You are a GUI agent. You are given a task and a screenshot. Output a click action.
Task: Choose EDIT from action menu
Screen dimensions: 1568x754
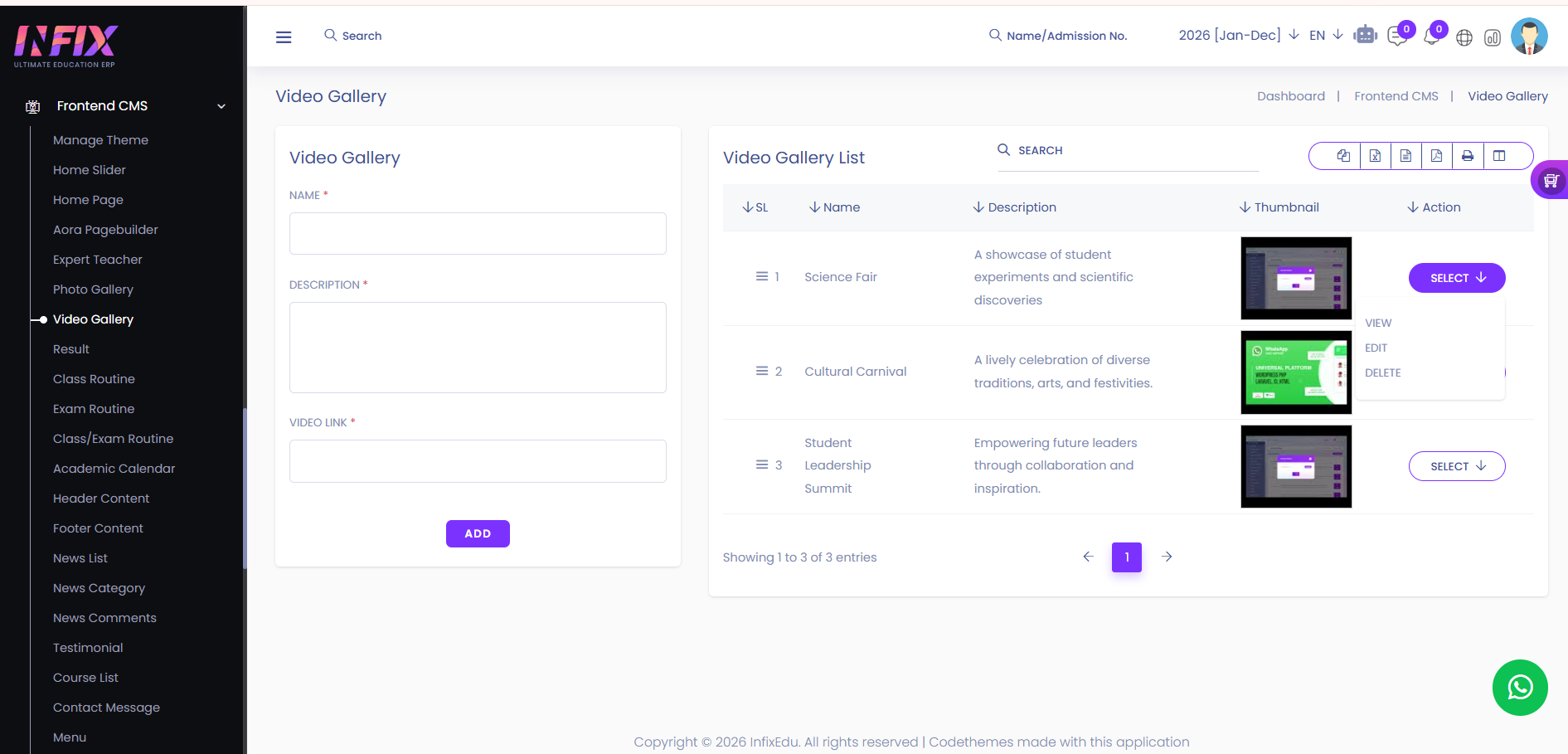click(1376, 348)
